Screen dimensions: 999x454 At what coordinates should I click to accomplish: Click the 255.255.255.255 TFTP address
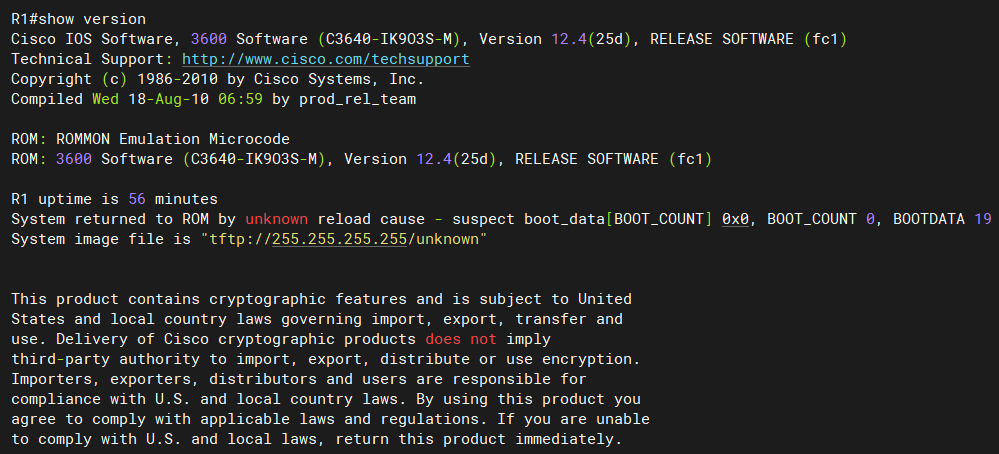pos(339,240)
